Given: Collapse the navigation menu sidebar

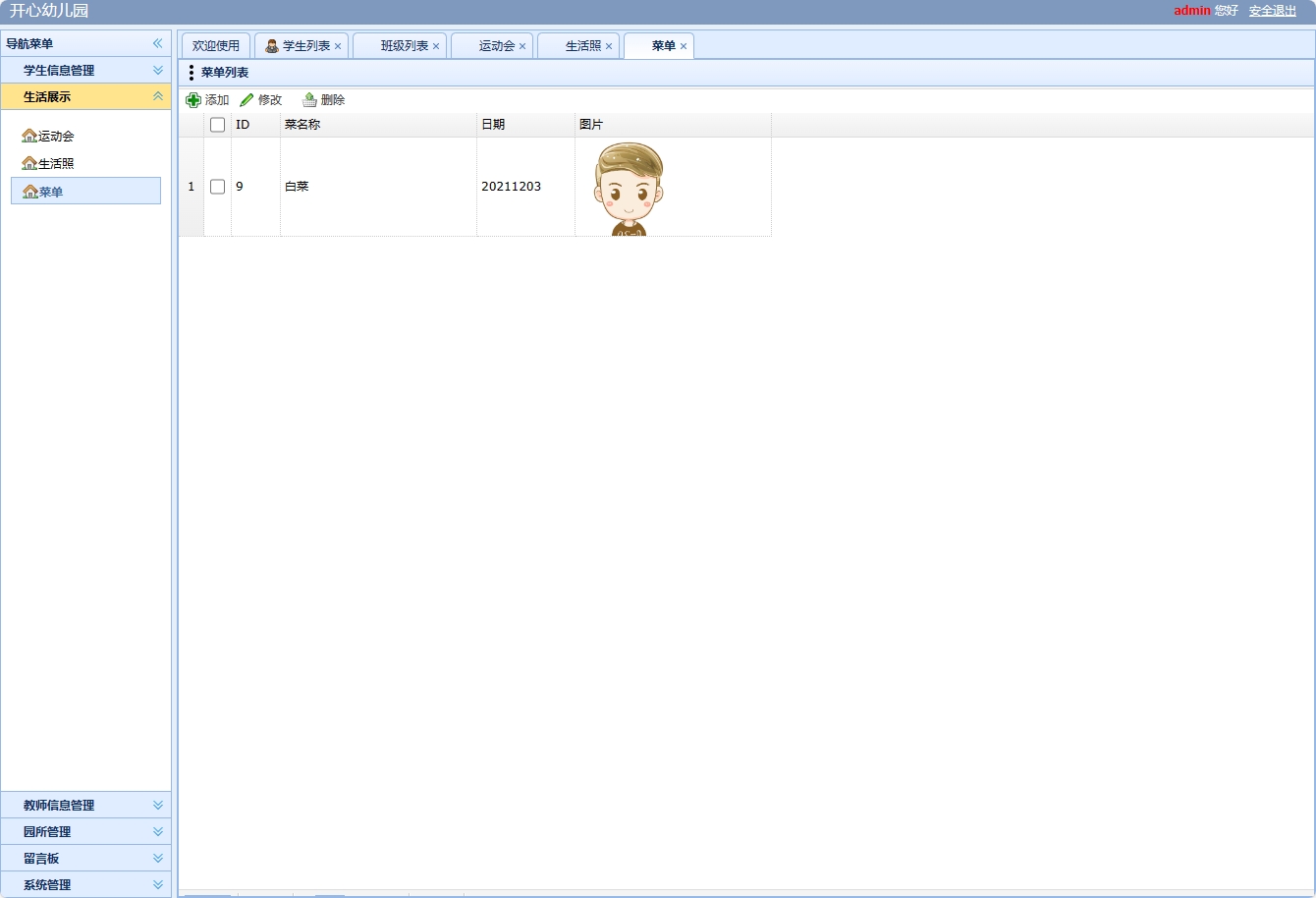Looking at the screenshot, I should click(x=157, y=44).
